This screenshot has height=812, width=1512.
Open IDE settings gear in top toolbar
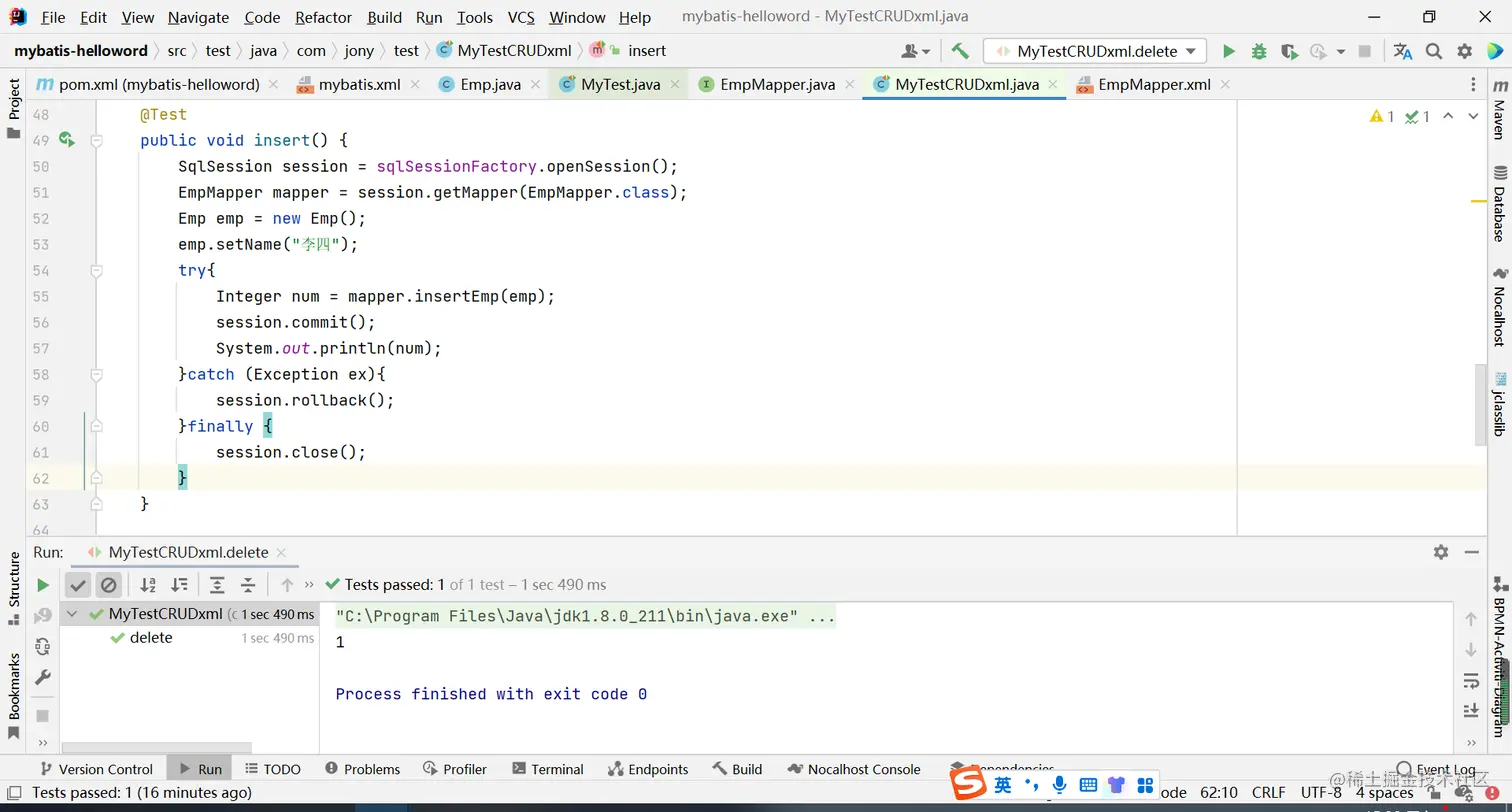pyautogui.click(x=1465, y=51)
